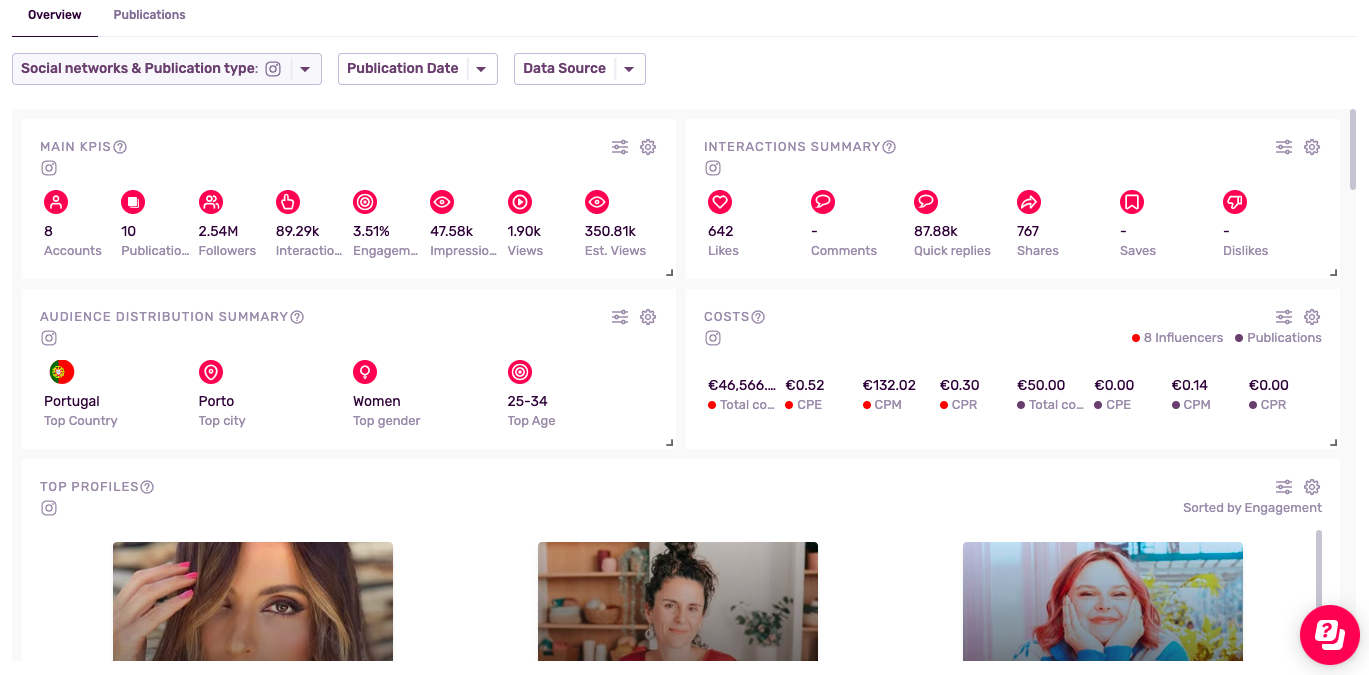Screen dimensions: 1369x675
Task: Toggle the 8 Influencers legend item
Action: 1177,338
